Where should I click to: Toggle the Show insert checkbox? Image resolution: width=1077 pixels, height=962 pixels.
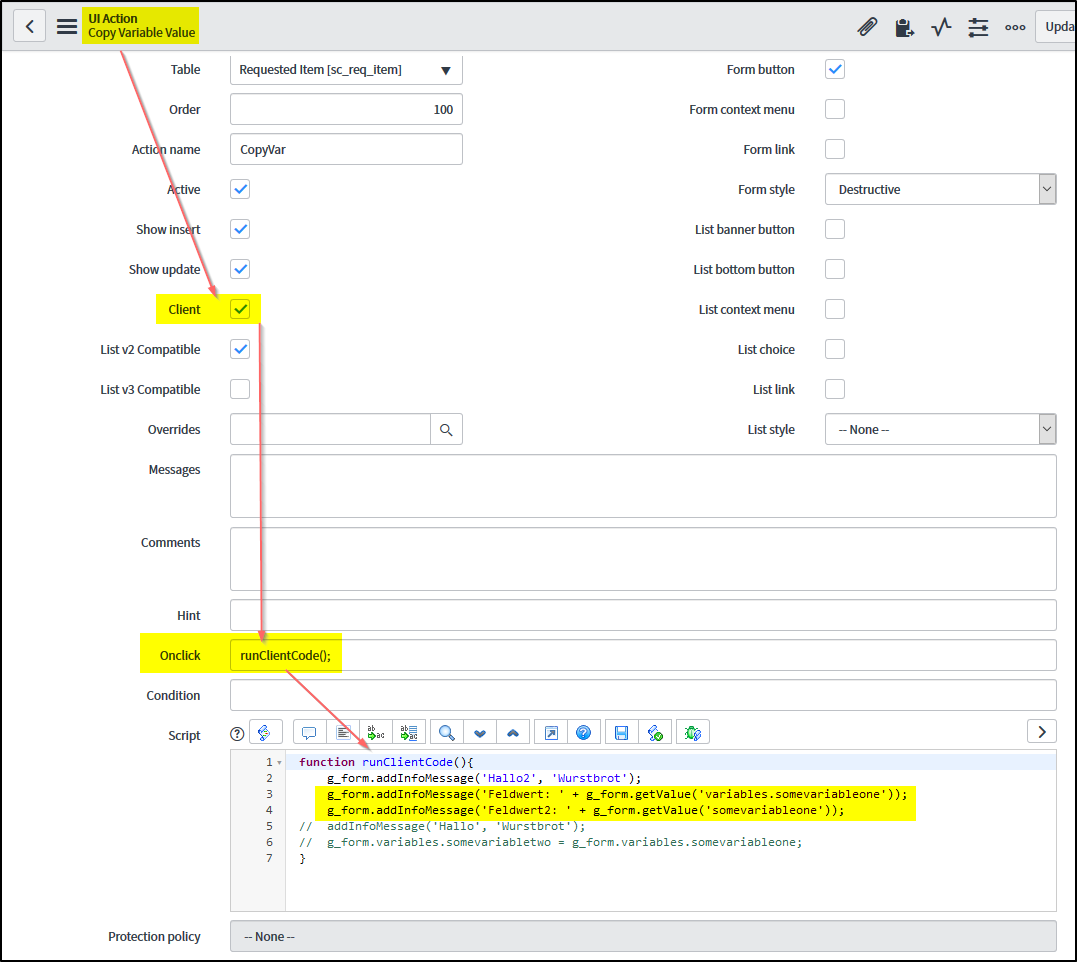(x=240, y=229)
